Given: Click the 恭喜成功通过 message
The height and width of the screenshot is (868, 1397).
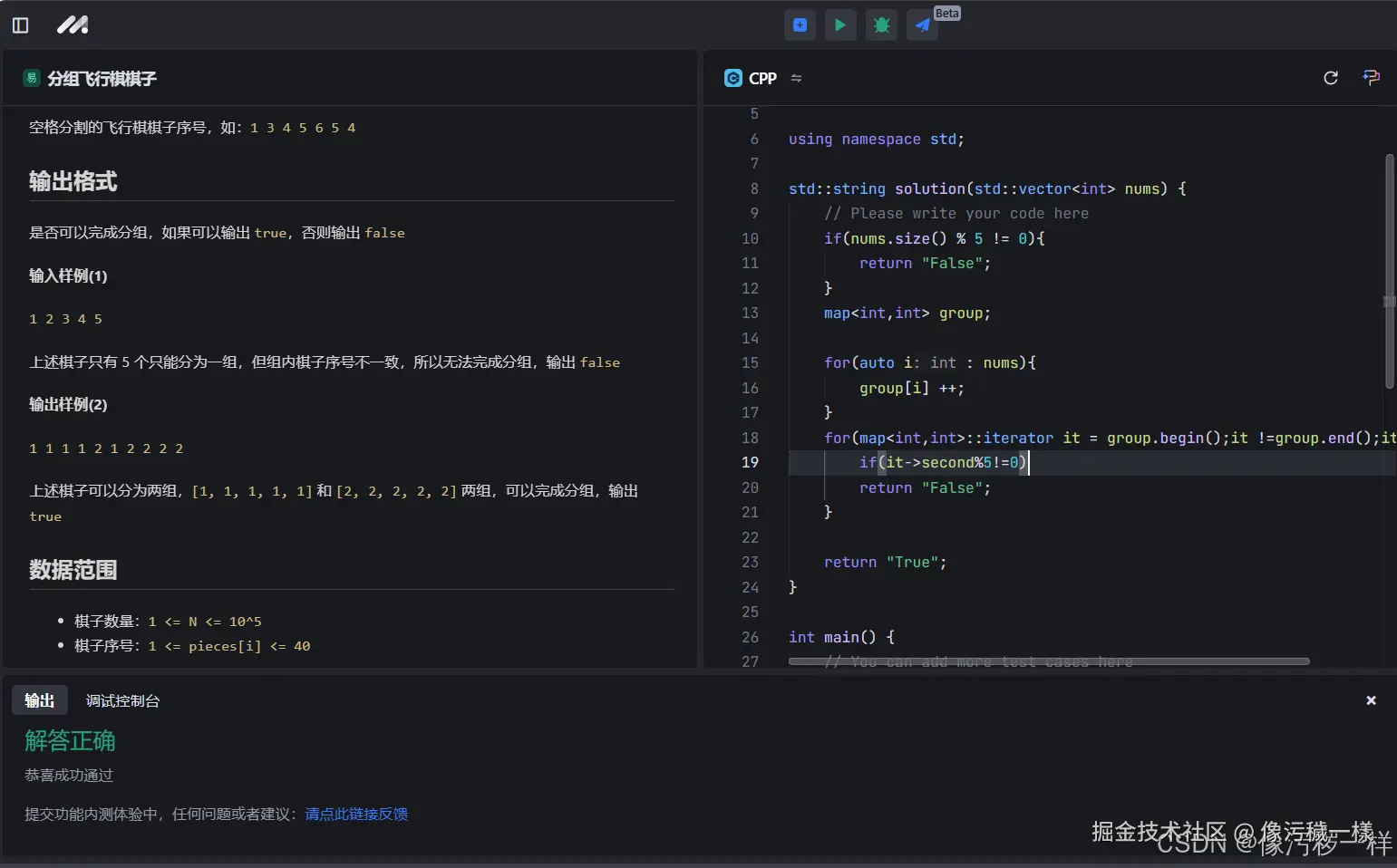Looking at the screenshot, I should click(69, 776).
